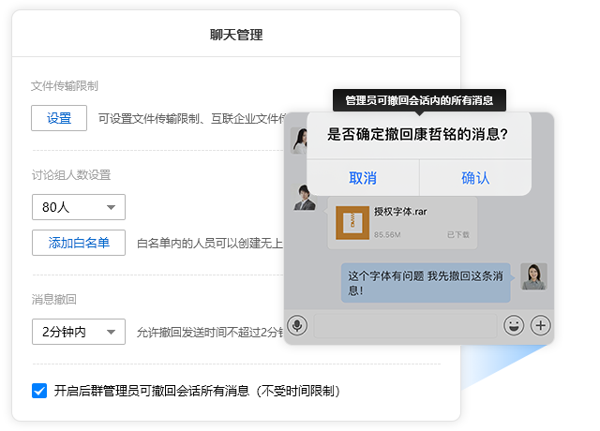The width and height of the screenshot is (600, 431).
Task: Open the emoji smiley picker
Action: 513,325
